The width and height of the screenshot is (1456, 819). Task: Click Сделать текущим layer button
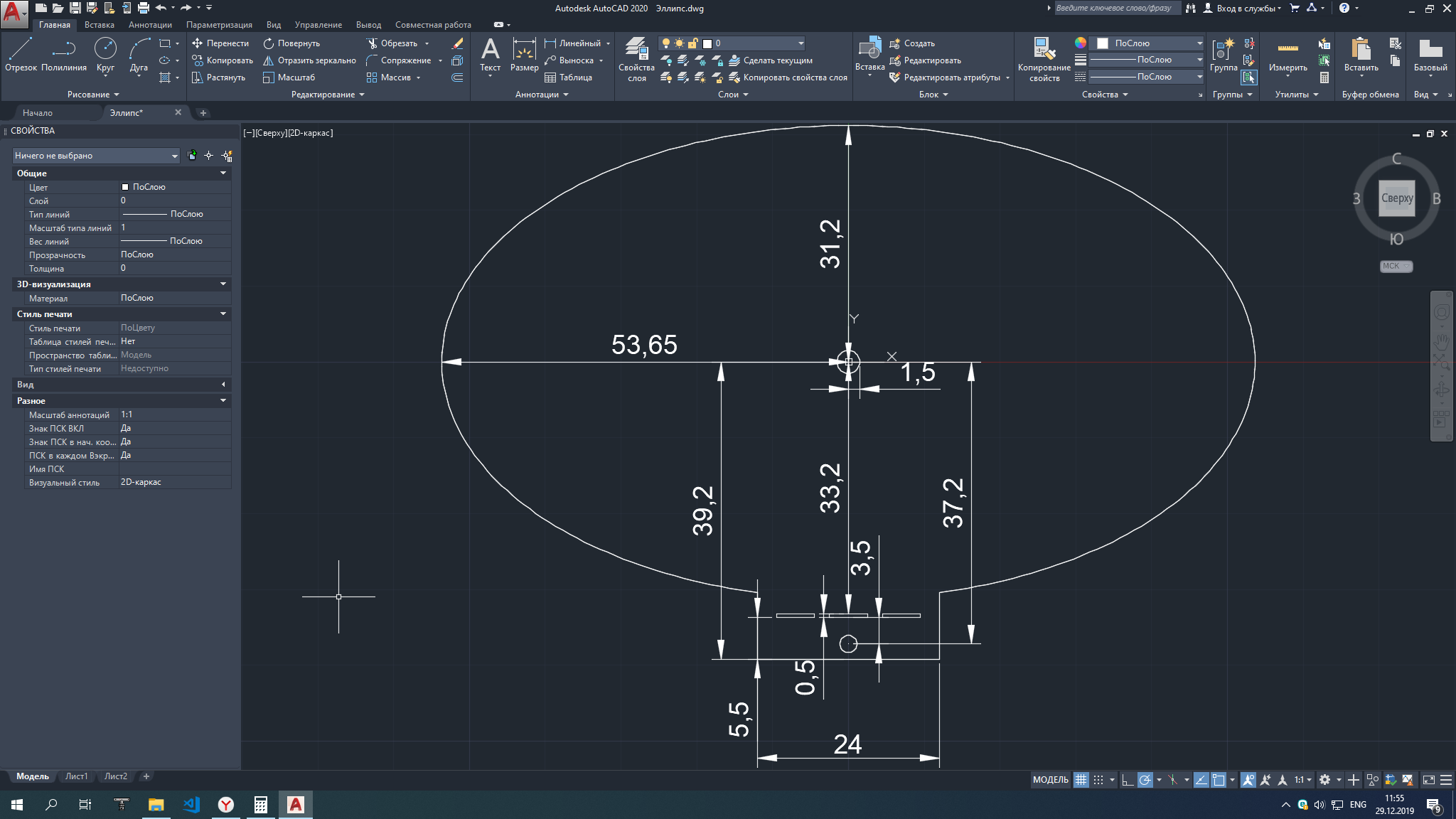771,60
